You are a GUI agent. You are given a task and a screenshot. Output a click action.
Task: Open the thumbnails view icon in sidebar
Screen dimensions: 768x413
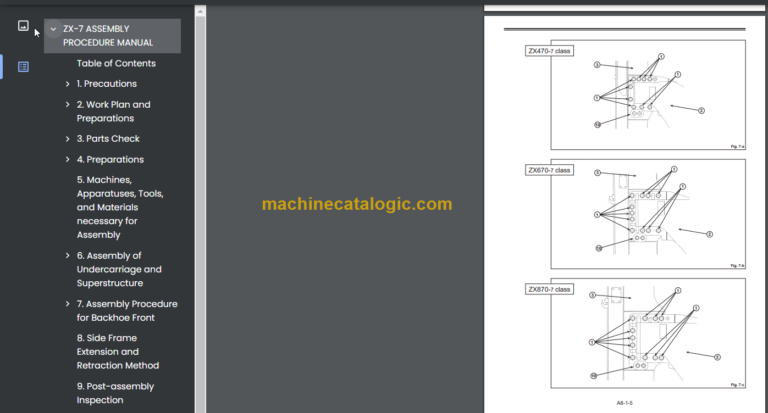point(23,26)
